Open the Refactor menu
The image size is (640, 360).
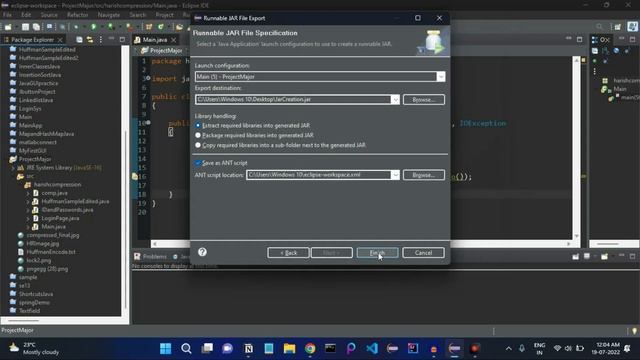78,15
